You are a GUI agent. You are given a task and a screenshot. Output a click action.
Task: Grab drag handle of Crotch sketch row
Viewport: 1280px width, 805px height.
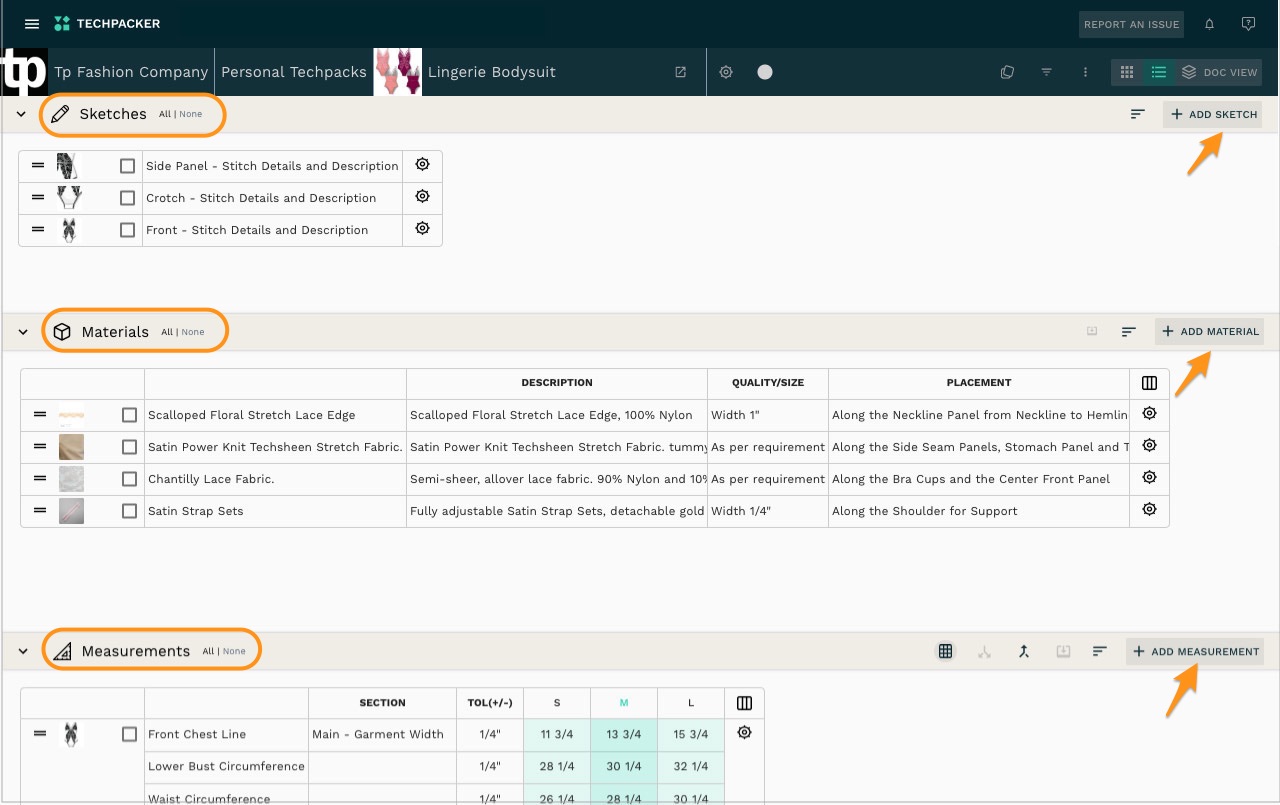click(38, 198)
